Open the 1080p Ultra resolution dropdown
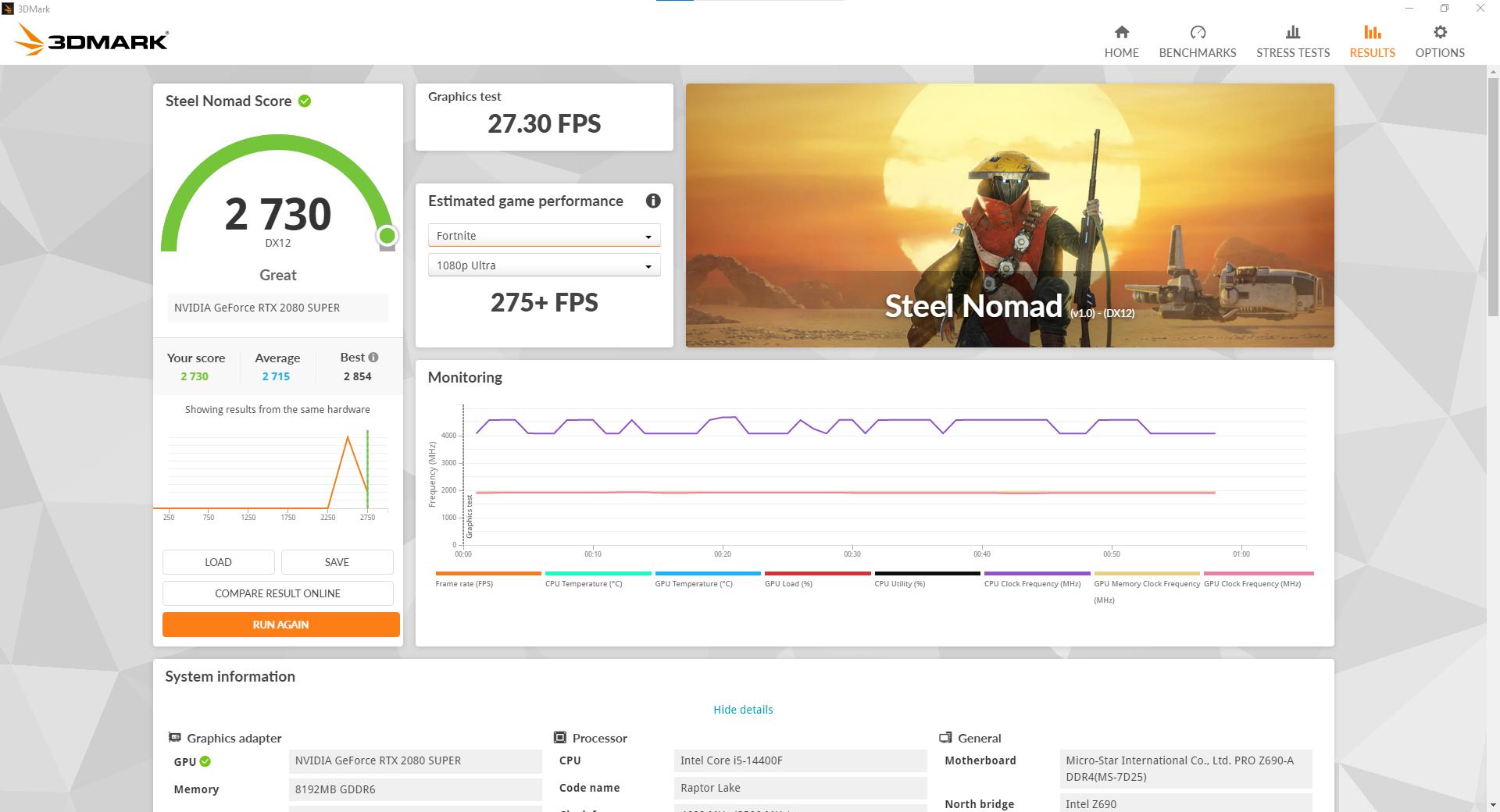1500x812 pixels. (544, 265)
